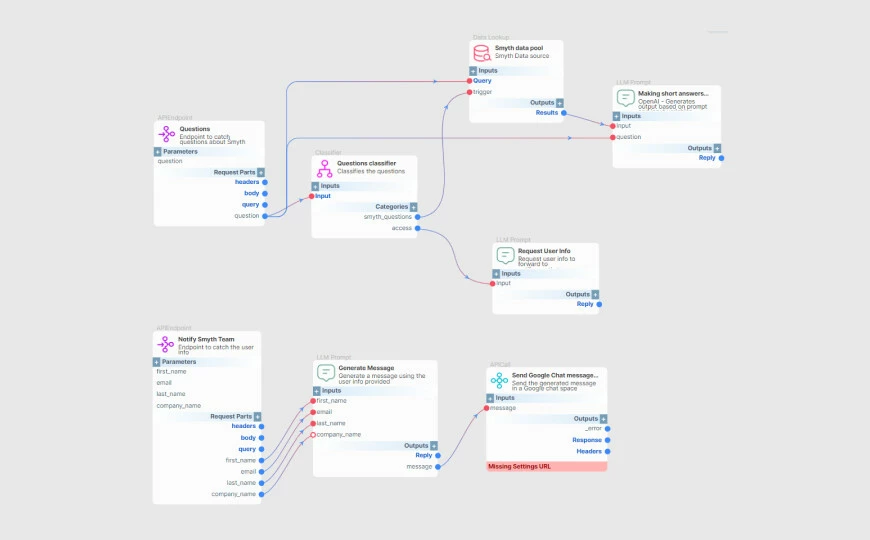Click the Questions node question output port
This screenshot has width=870, height=540.
265,216
